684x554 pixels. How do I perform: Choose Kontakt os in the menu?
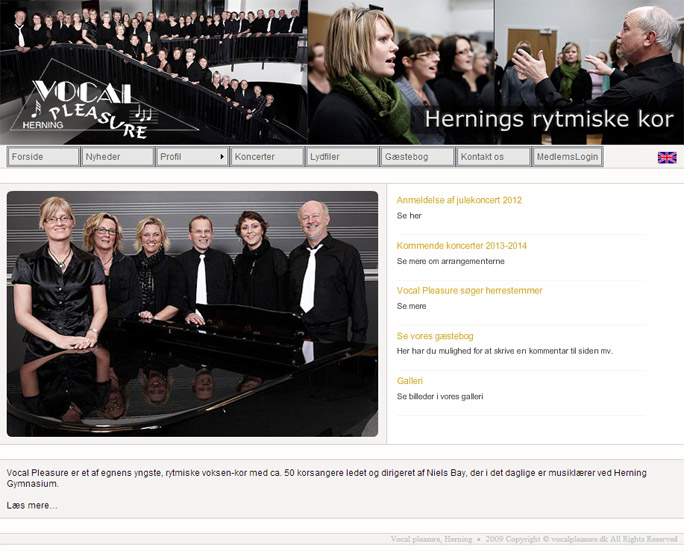pyautogui.click(x=493, y=157)
